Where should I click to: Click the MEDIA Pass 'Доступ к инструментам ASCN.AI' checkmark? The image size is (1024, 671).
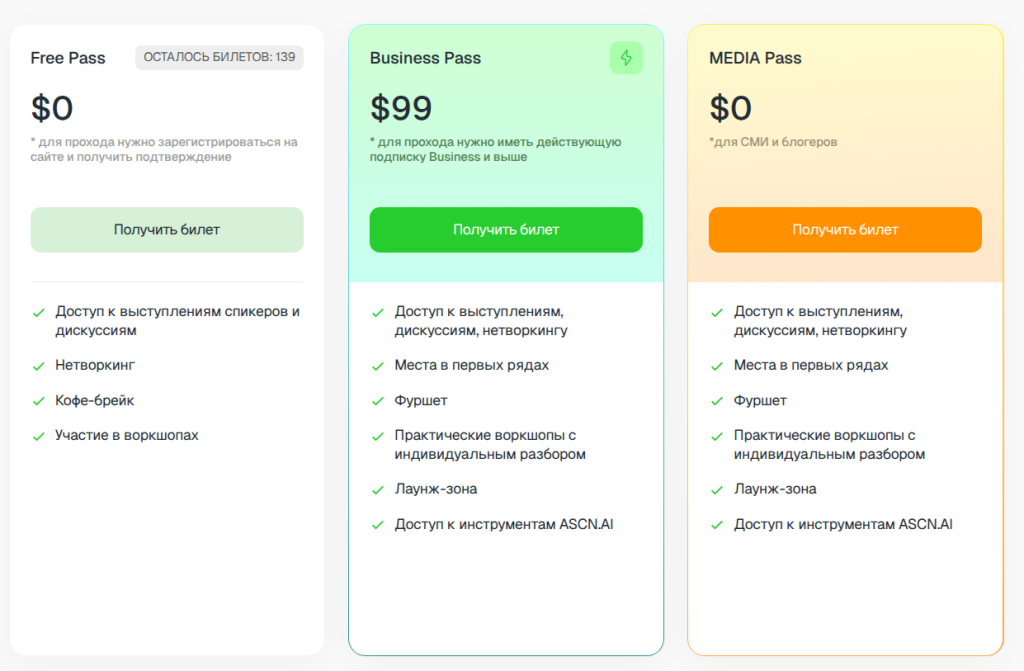pyautogui.click(x=716, y=525)
